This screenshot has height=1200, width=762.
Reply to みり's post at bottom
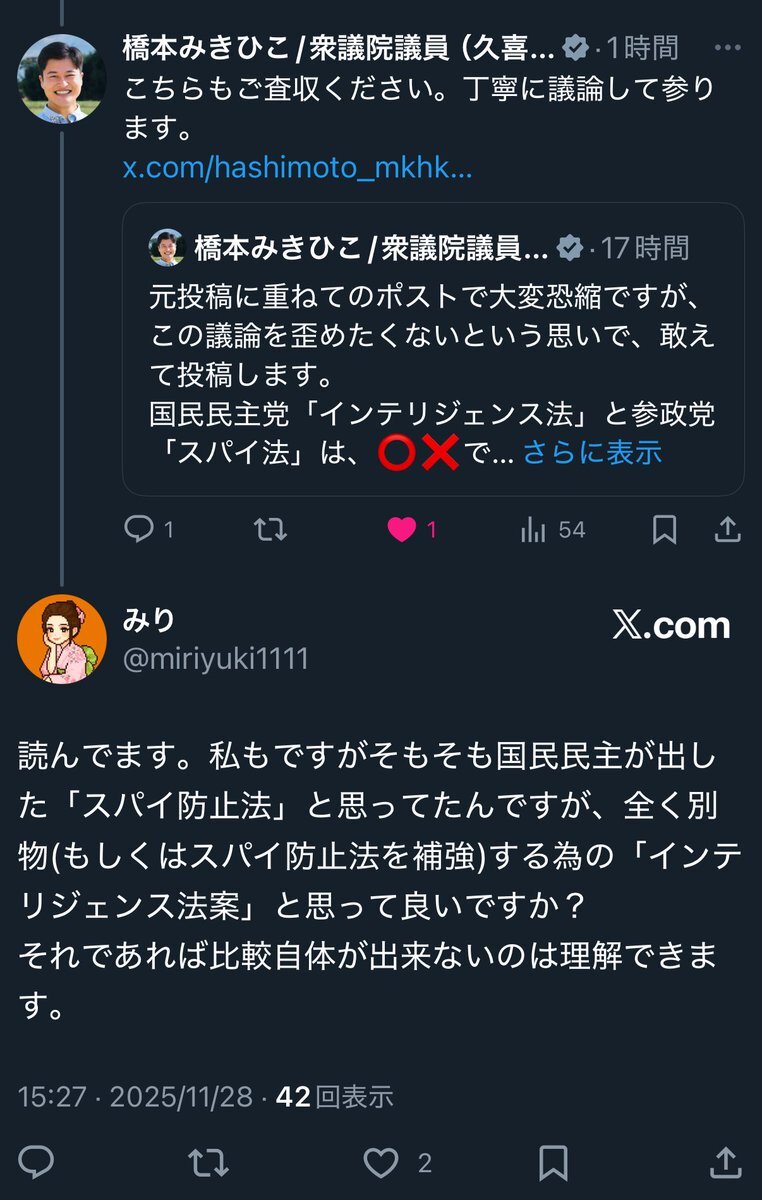(x=36, y=1162)
